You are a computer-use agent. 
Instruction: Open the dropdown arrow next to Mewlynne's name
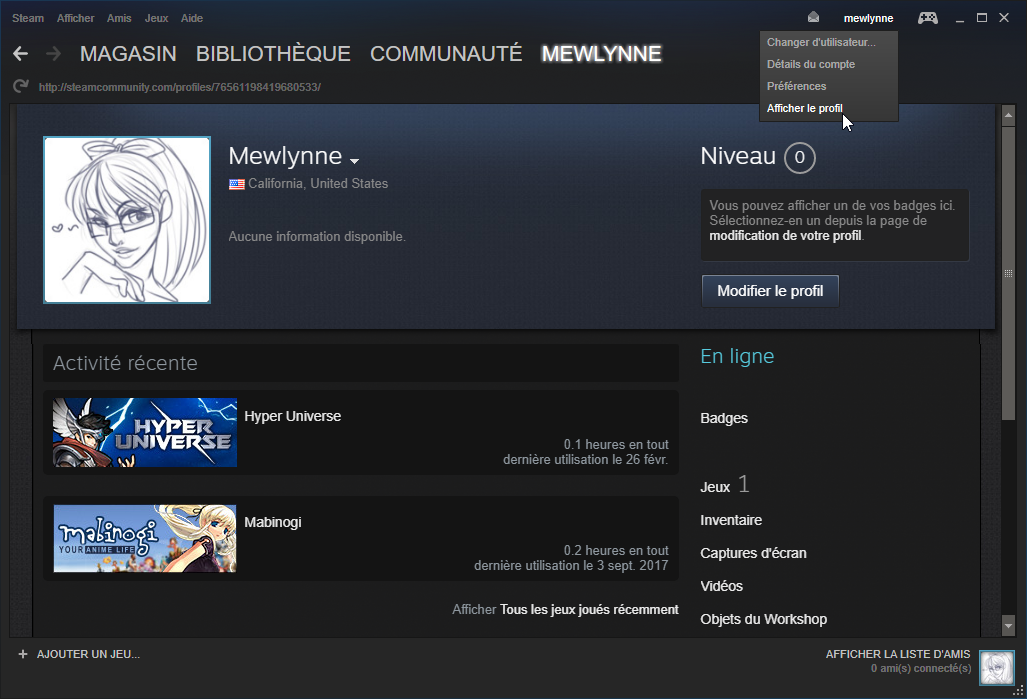[355, 160]
